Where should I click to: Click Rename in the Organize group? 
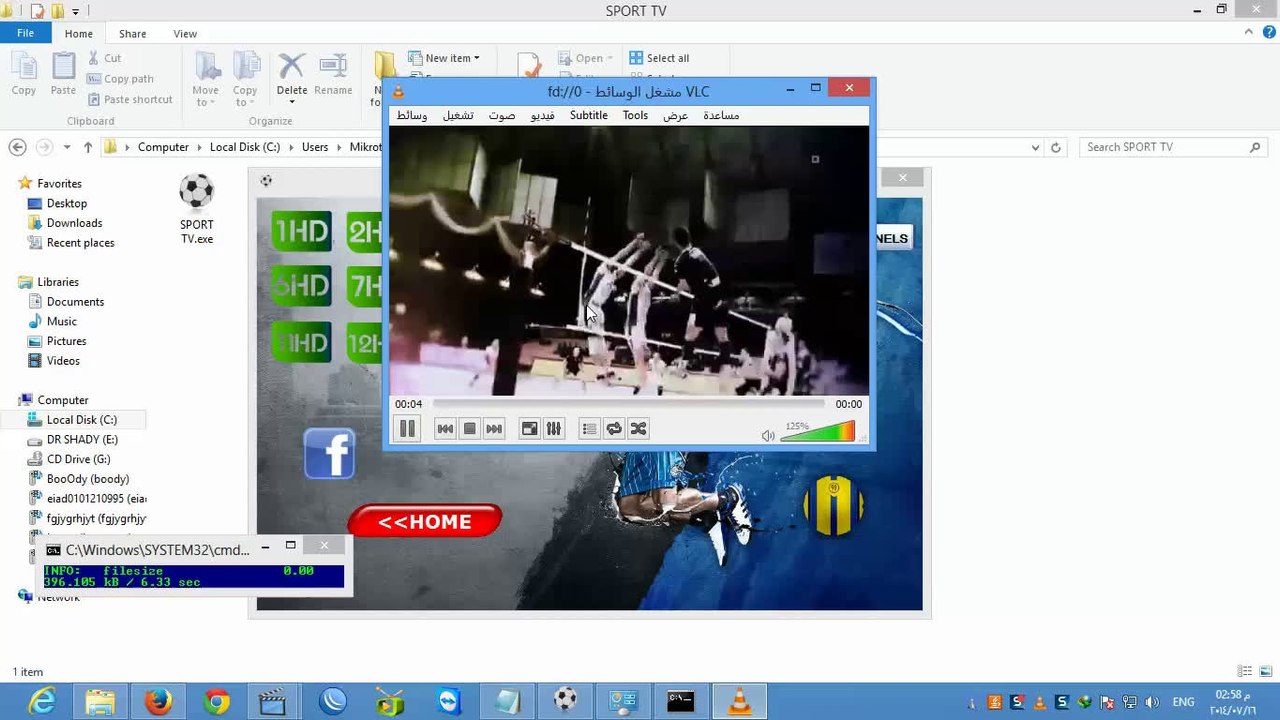pos(333,76)
